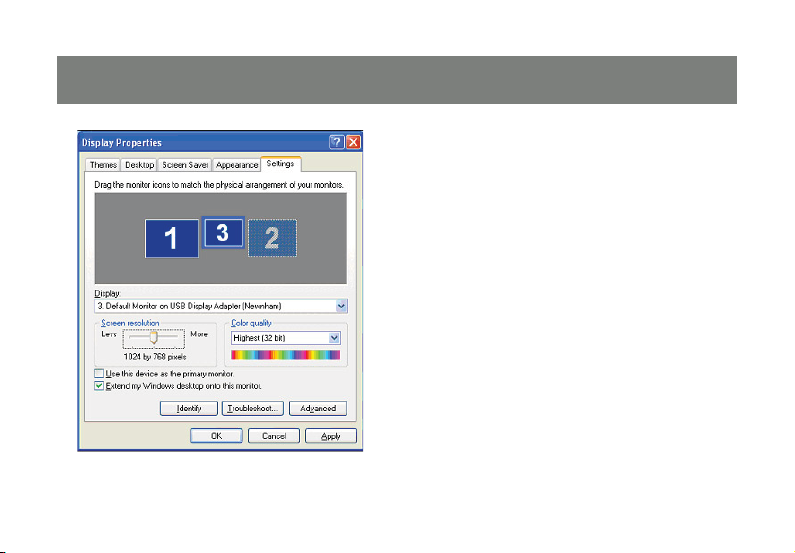Click the Cancel button
Viewport: 795px width, 553px height.
tap(274, 436)
